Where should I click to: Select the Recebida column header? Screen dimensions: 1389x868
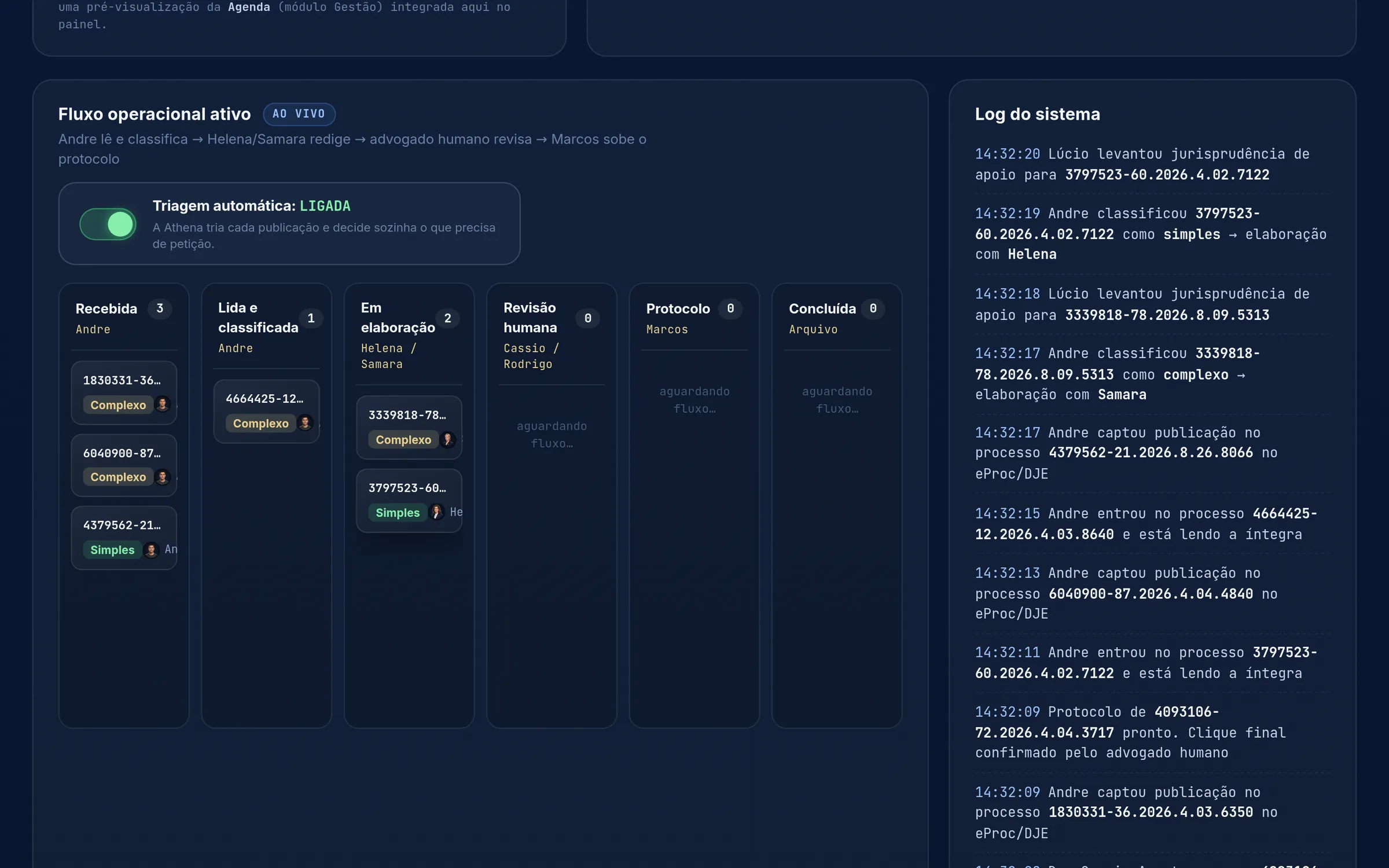point(106,308)
